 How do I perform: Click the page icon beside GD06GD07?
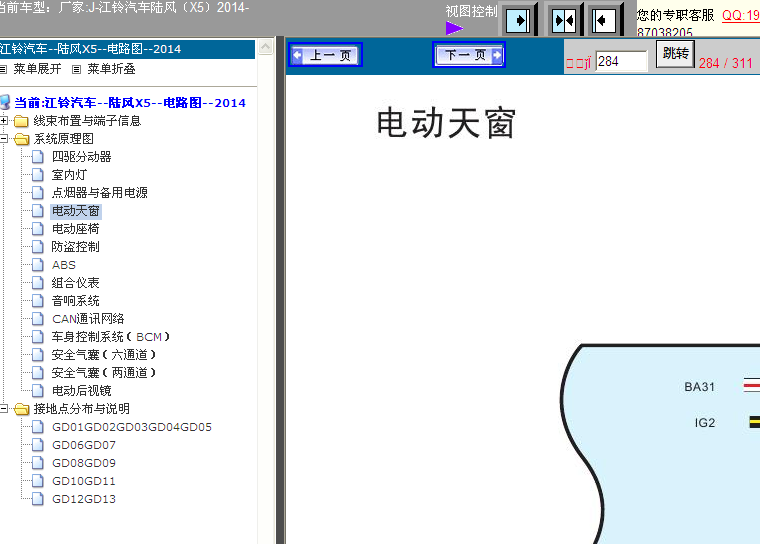[37, 445]
